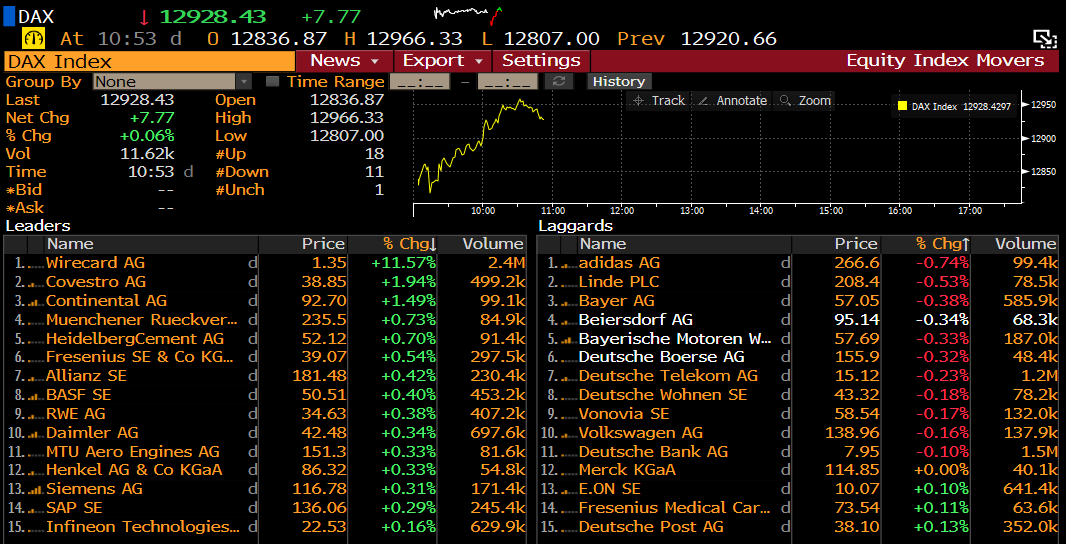1066x544 pixels.
Task: Select Fresenius Medical Car row name
Action: [676, 508]
